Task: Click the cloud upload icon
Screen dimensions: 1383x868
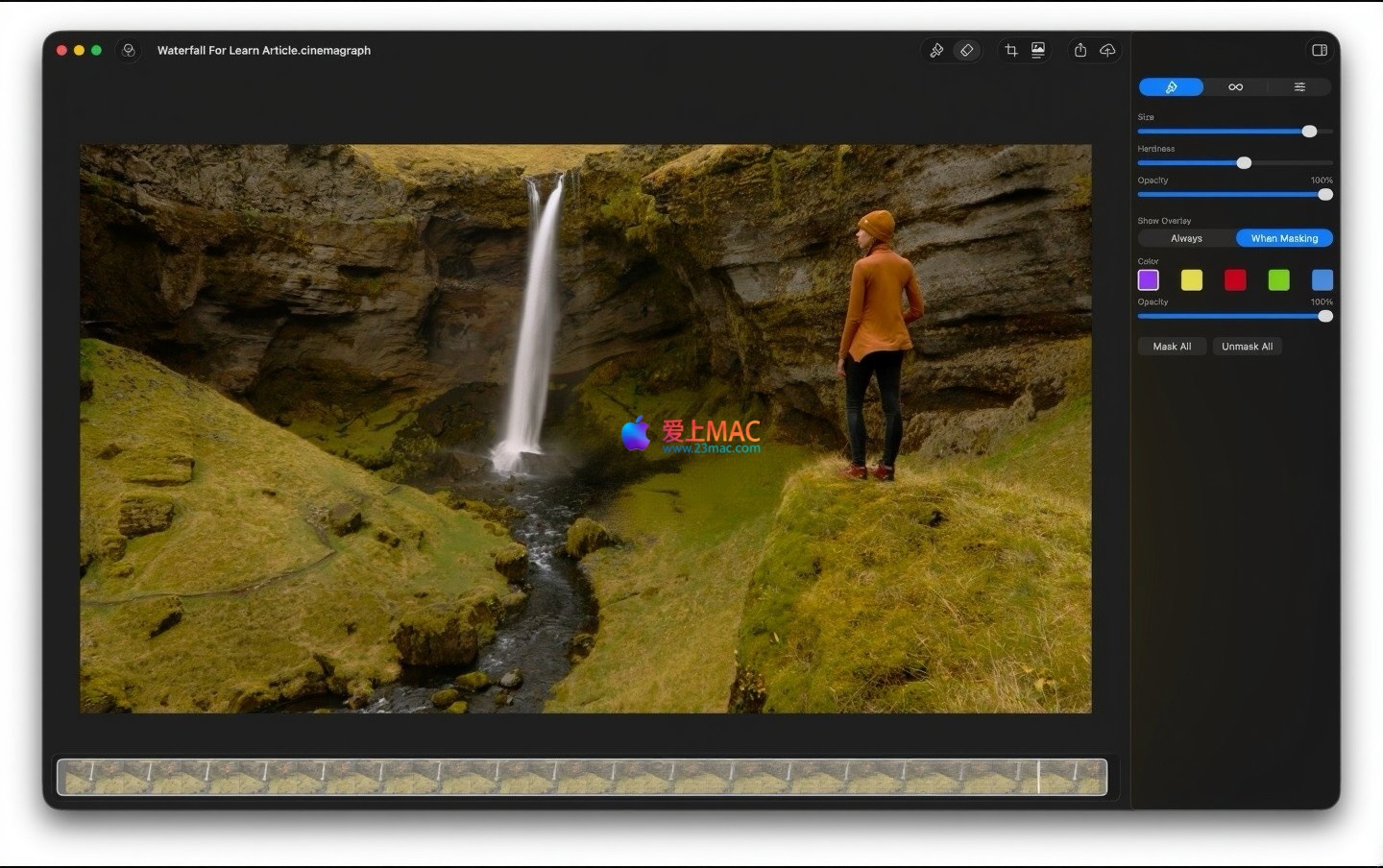Action: pyautogui.click(x=1107, y=50)
